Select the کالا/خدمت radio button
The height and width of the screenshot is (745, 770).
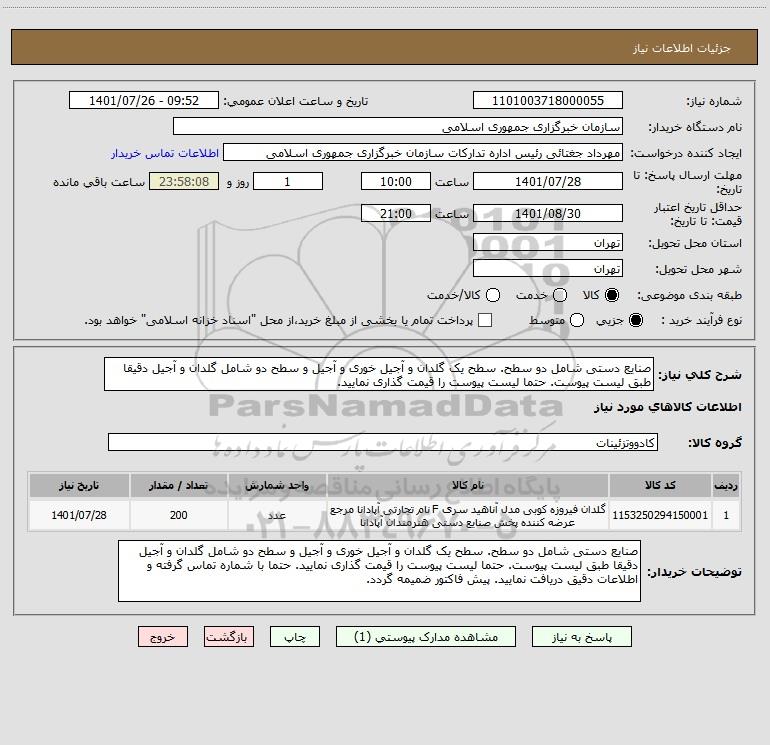click(x=493, y=295)
